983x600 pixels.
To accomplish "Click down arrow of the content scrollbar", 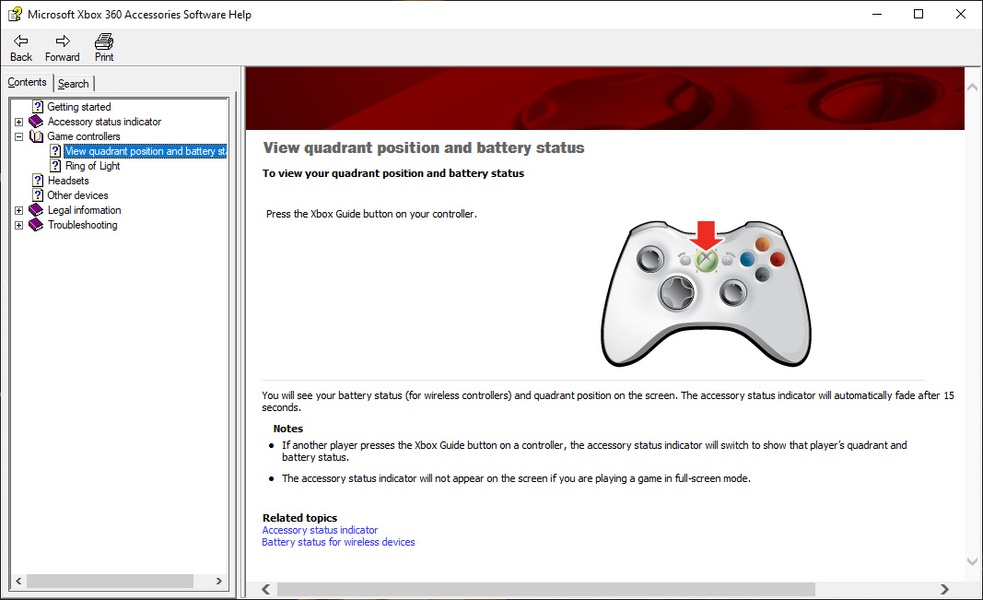I will pos(972,562).
